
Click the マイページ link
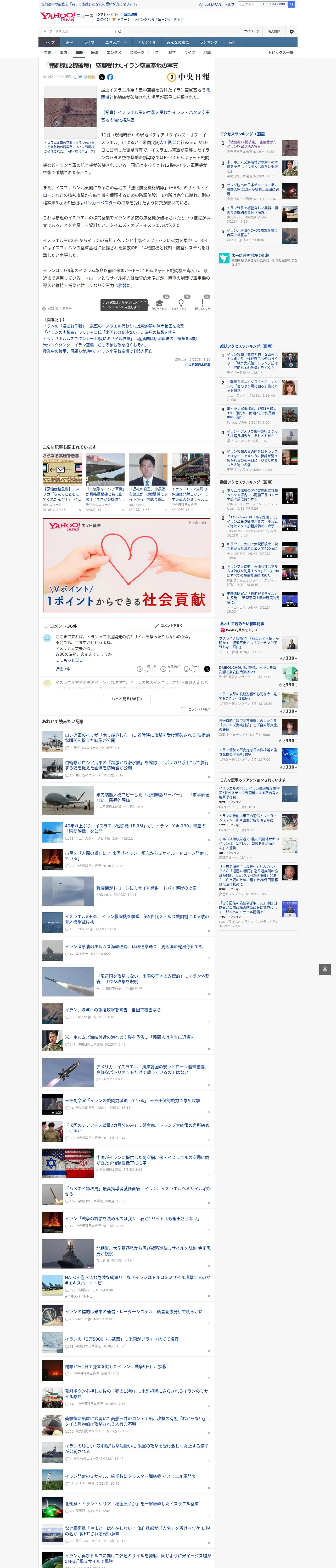[x=251, y=32]
